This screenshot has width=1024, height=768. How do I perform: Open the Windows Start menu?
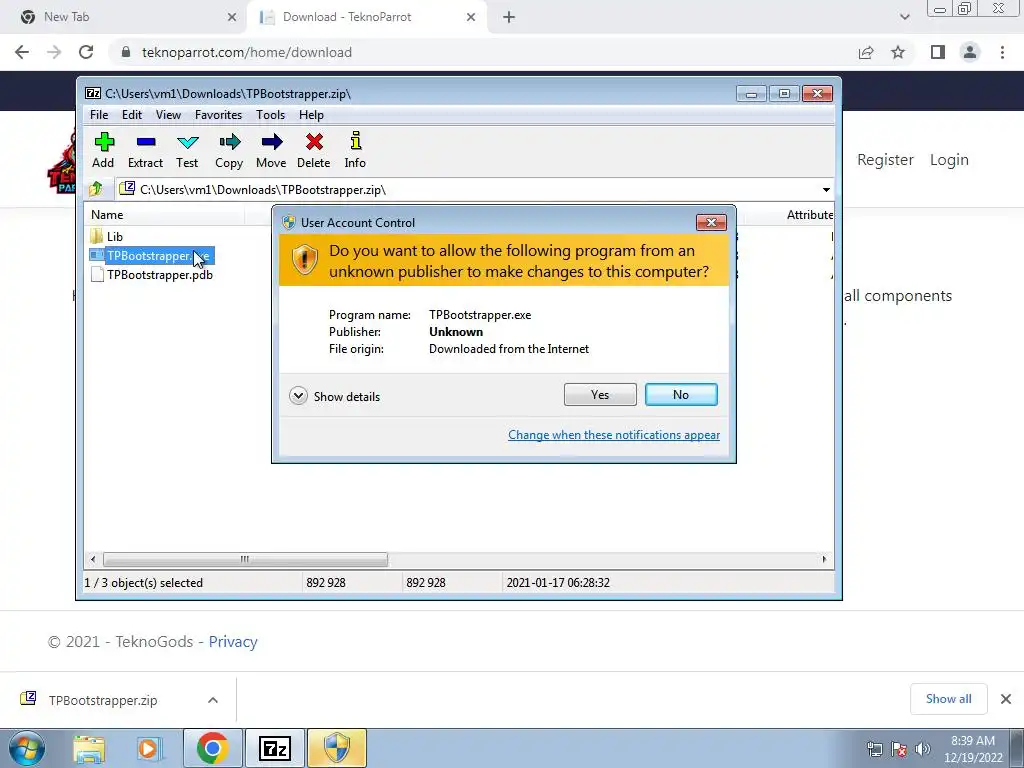[27, 748]
